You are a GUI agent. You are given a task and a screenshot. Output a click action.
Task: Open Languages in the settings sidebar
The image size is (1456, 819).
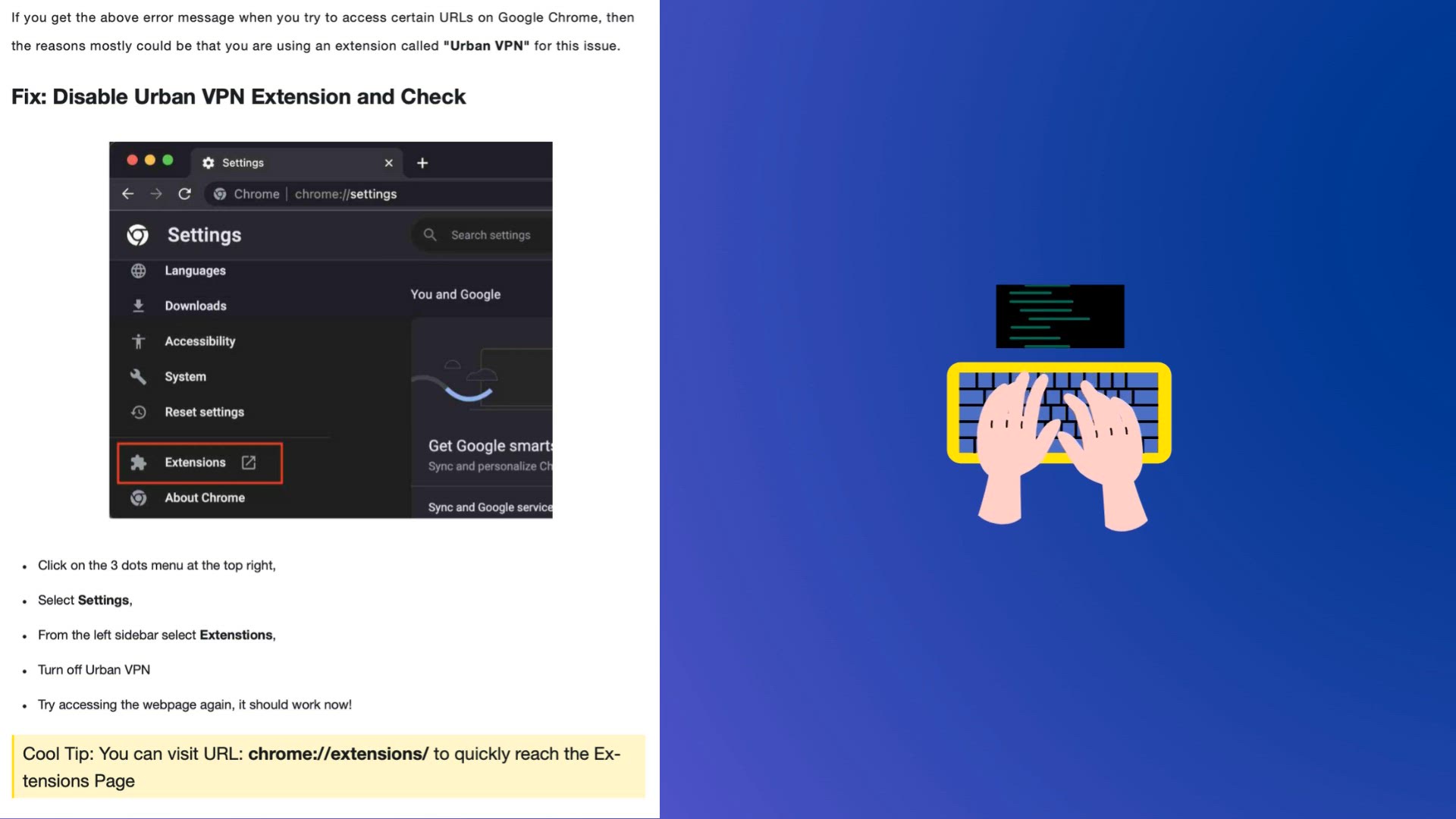point(195,271)
